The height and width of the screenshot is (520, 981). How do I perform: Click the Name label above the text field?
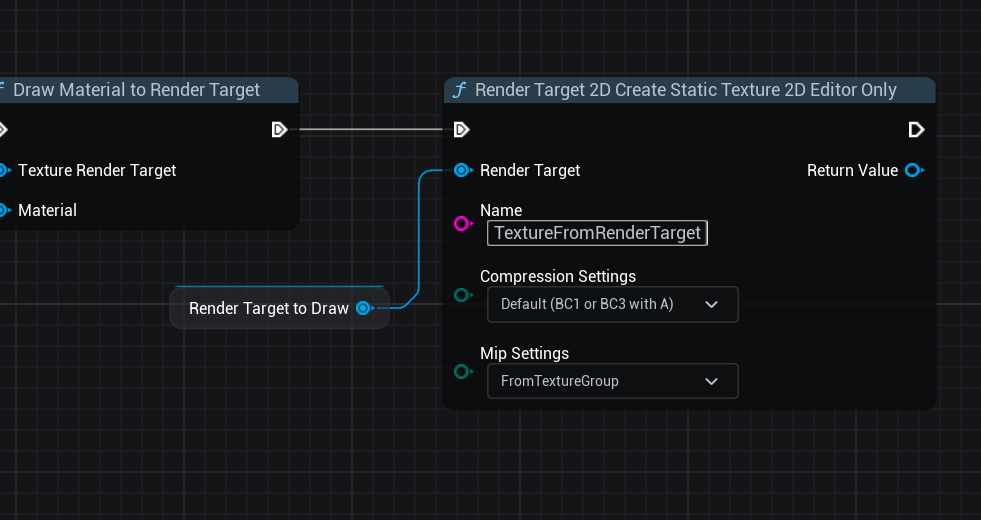click(x=501, y=210)
